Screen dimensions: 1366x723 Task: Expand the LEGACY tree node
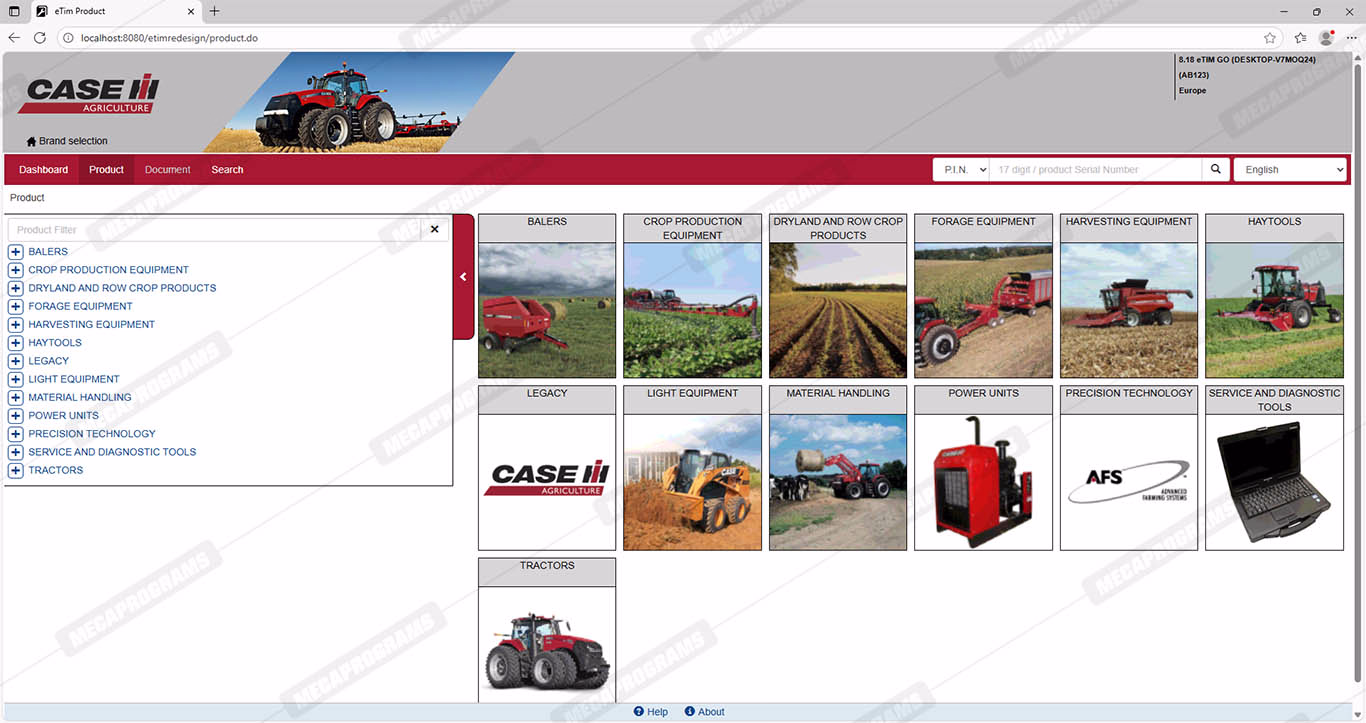coord(15,361)
